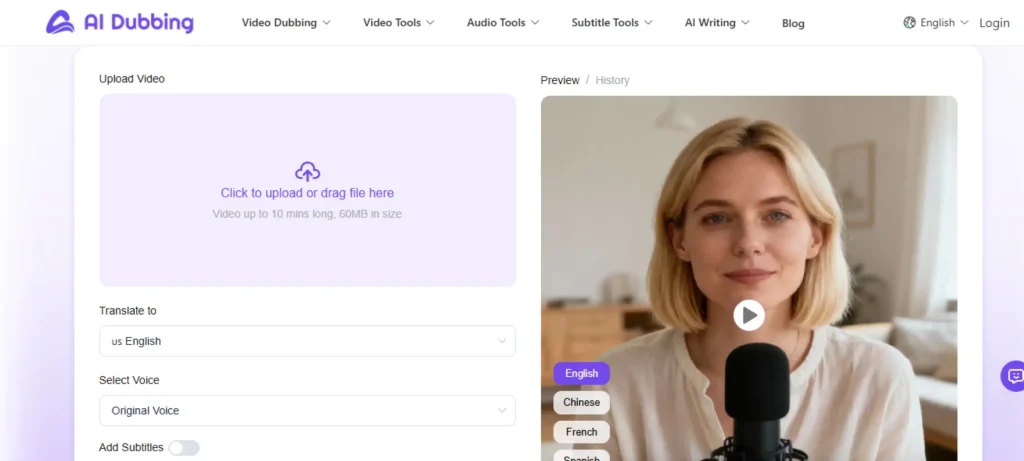Switch to the Preview tab
1024x461 pixels.
(x=560, y=80)
